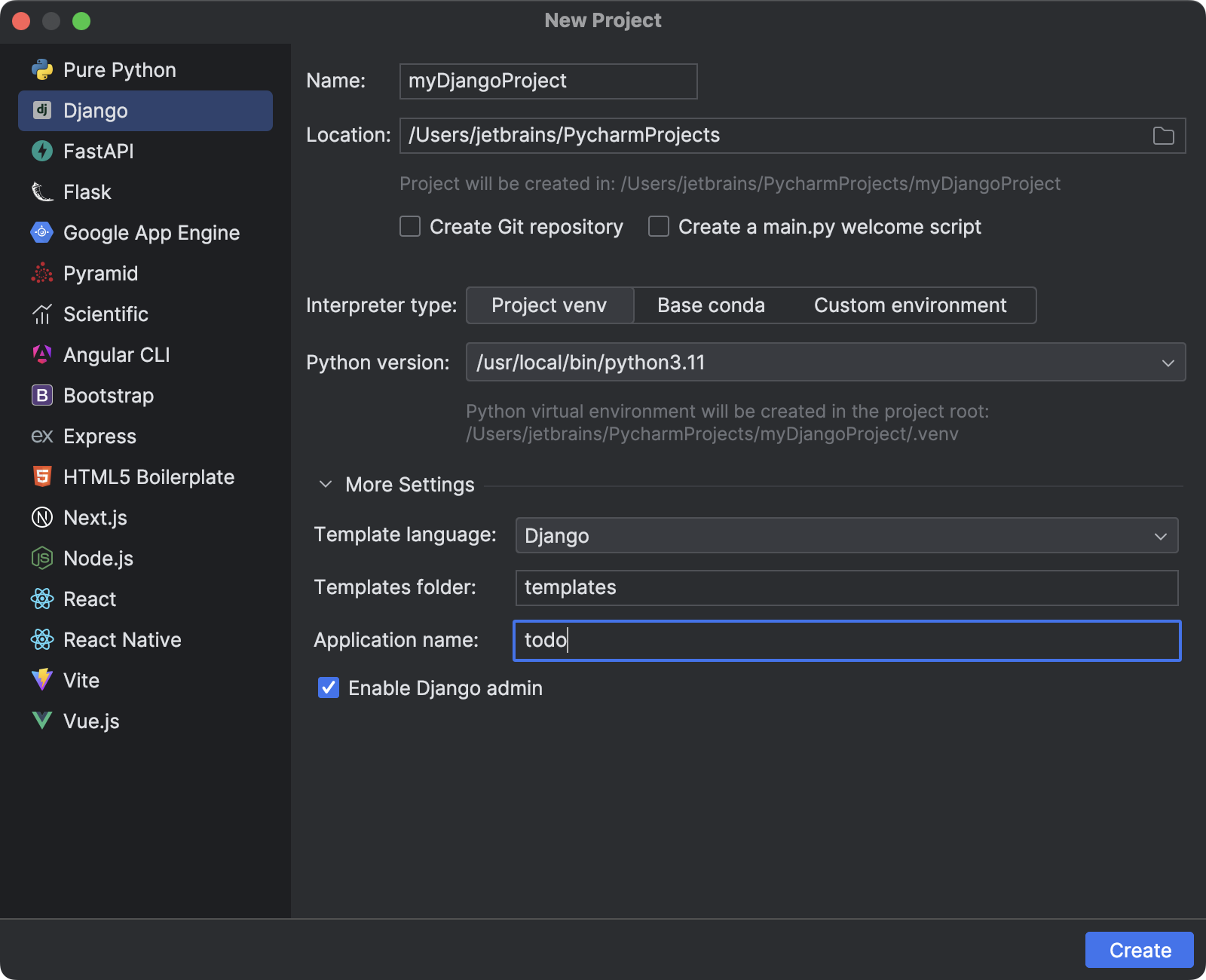The width and height of the screenshot is (1206, 980).
Task: Select the Express ex icon
Action: (42, 436)
